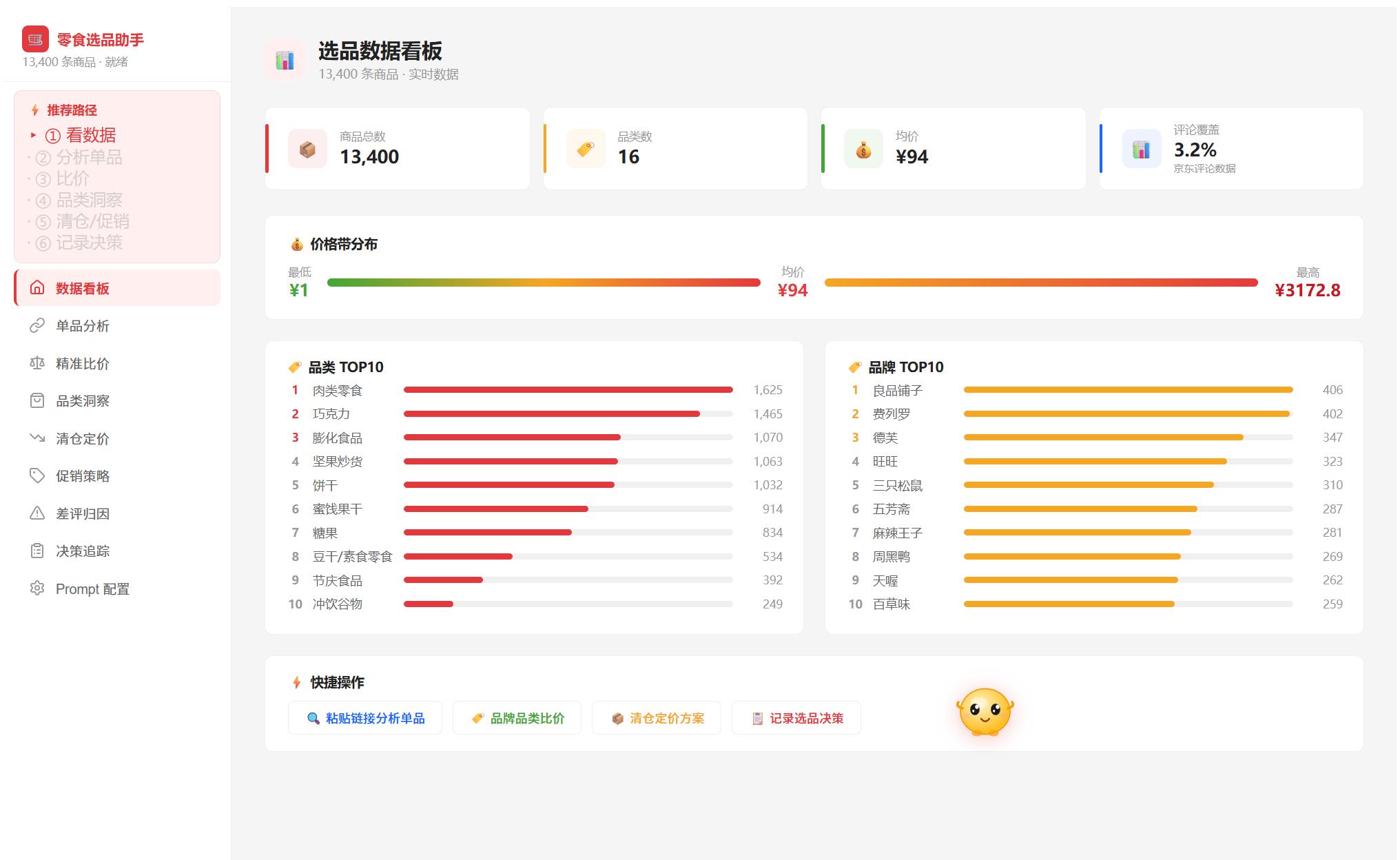Select step ④ 品类洞察 in 推荐路径
Viewport: 1400px width, 860px height.
[x=79, y=200]
